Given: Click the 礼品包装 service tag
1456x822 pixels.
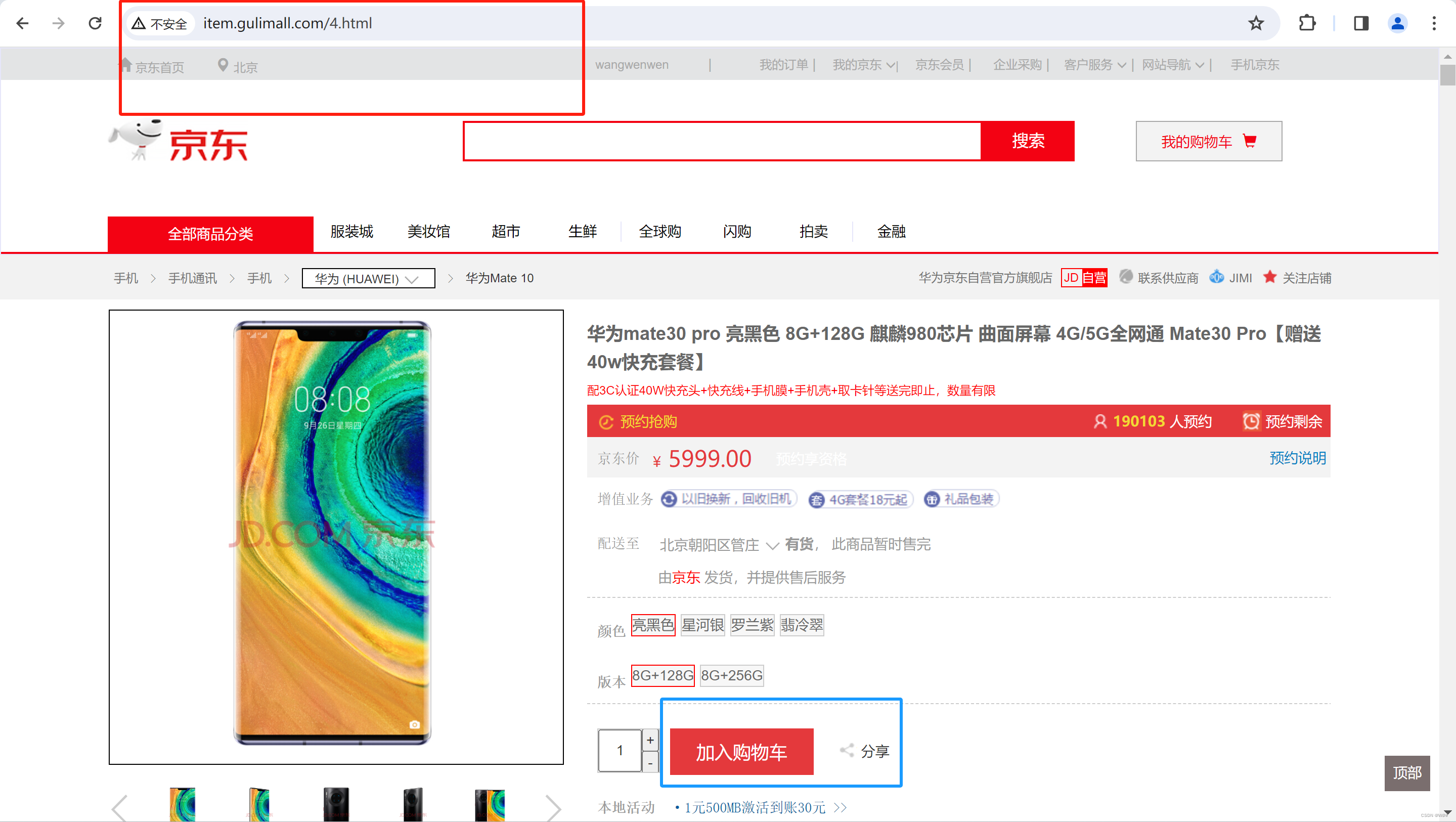Looking at the screenshot, I should 961,499.
